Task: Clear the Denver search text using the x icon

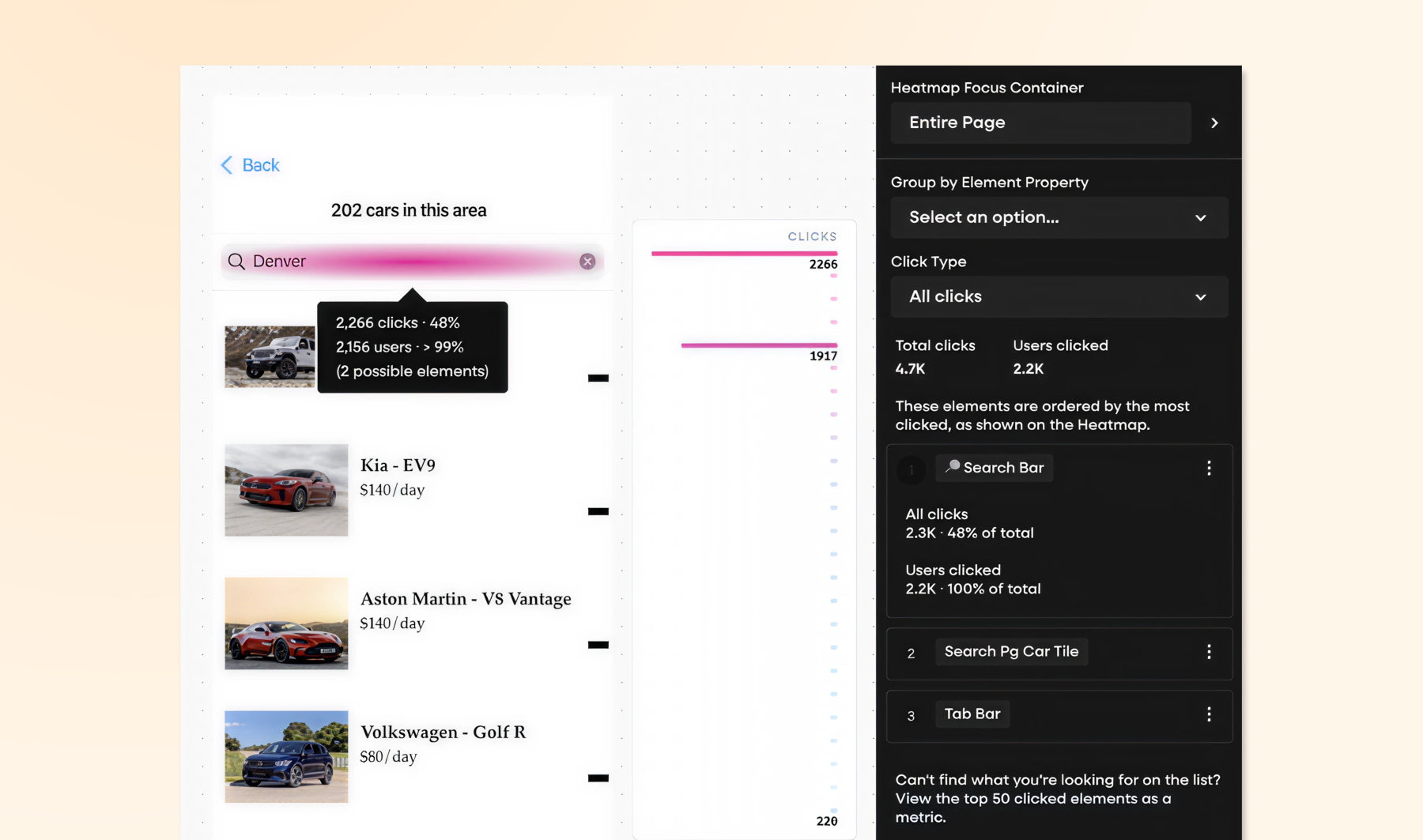Action: pos(587,261)
